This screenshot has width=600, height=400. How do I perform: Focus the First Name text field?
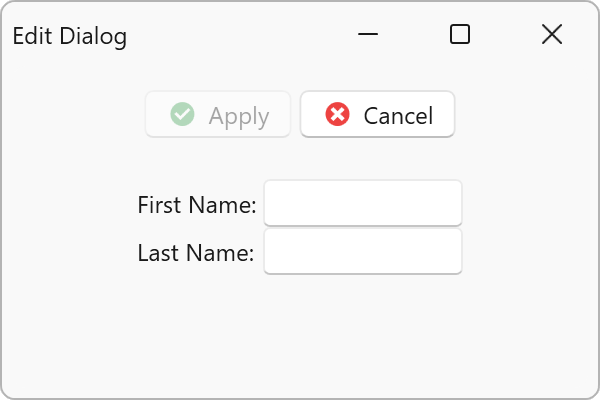point(362,204)
